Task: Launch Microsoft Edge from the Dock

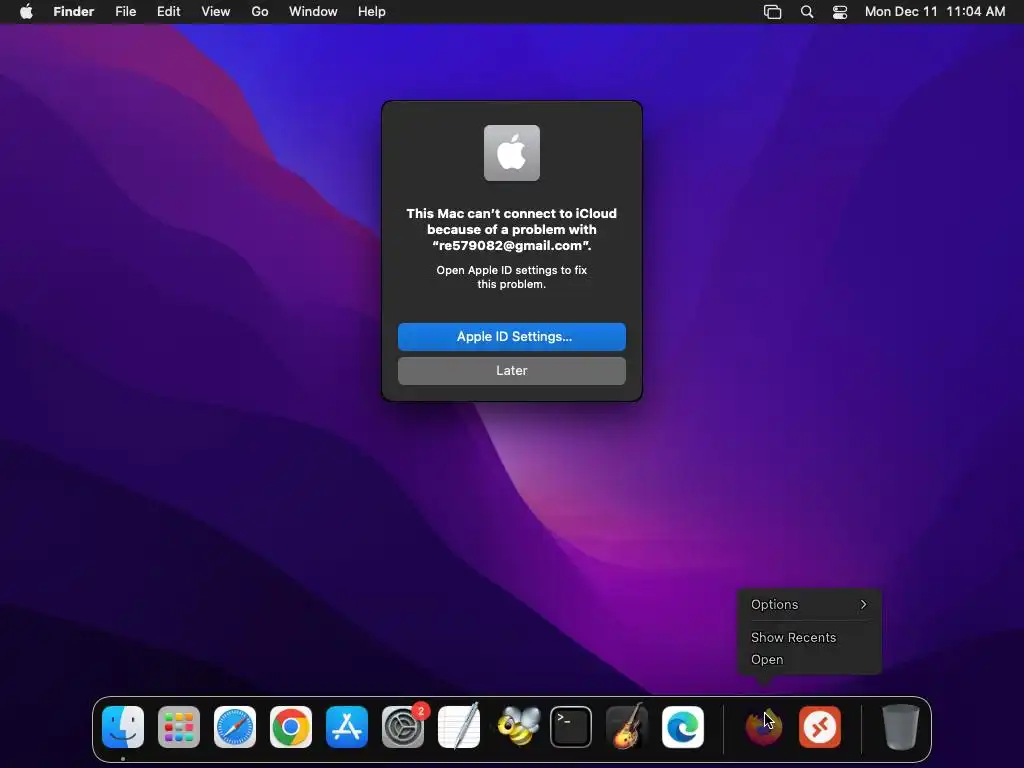Action: (x=683, y=727)
